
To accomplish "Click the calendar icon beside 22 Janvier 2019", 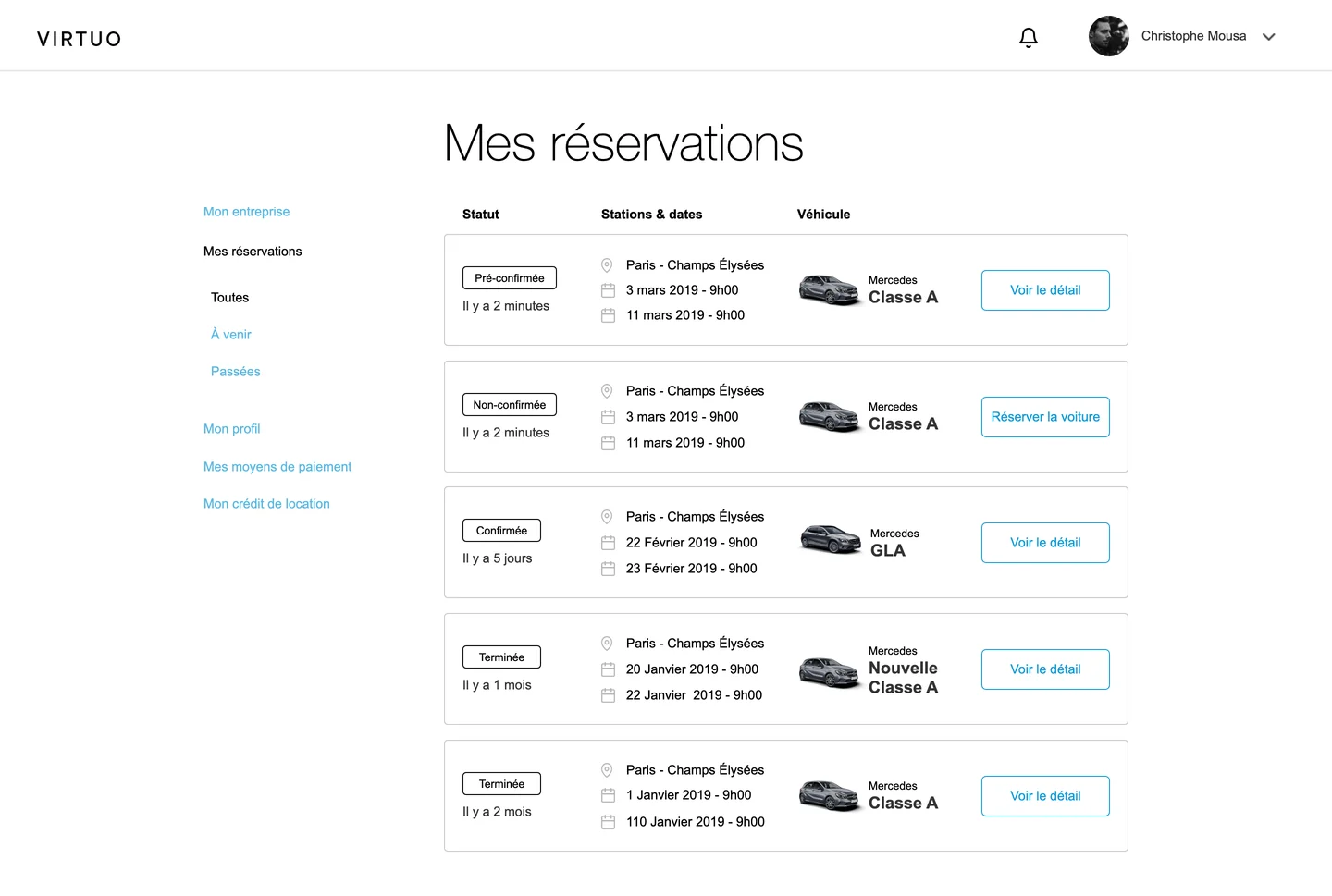I will pyautogui.click(x=608, y=695).
